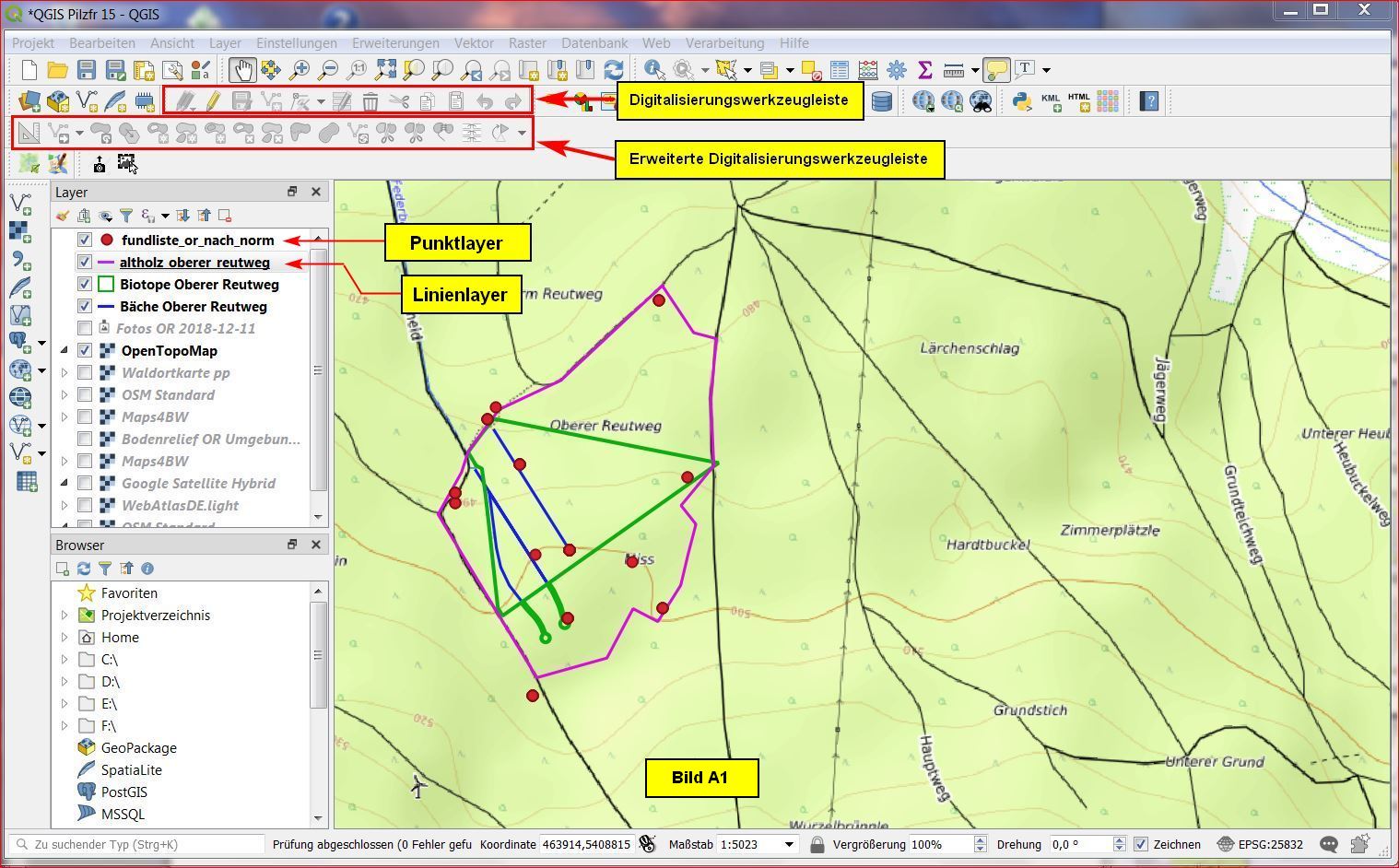This screenshot has width=1399, height=868.
Task: Open the Vektor menu
Action: coord(473,43)
